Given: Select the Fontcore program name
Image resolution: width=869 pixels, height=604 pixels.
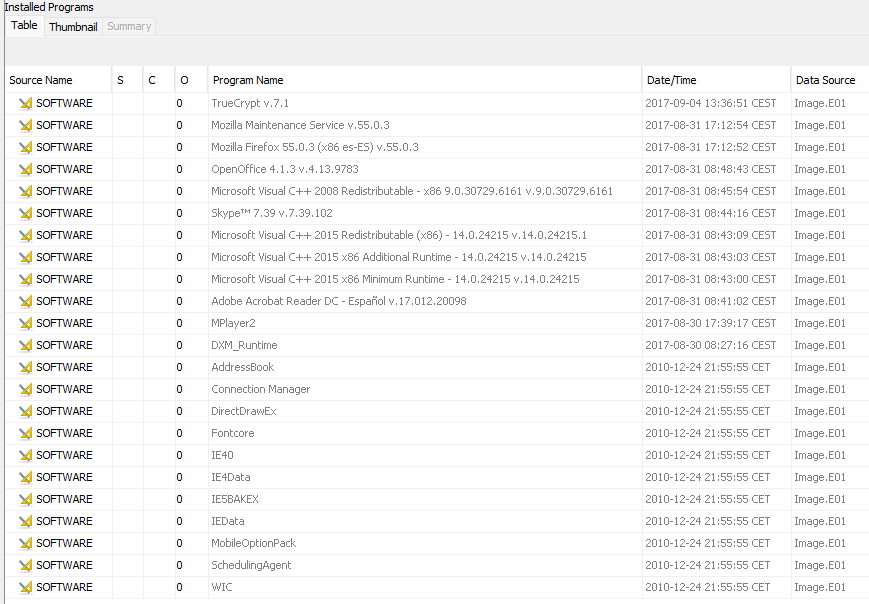Looking at the screenshot, I should (233, 433).
